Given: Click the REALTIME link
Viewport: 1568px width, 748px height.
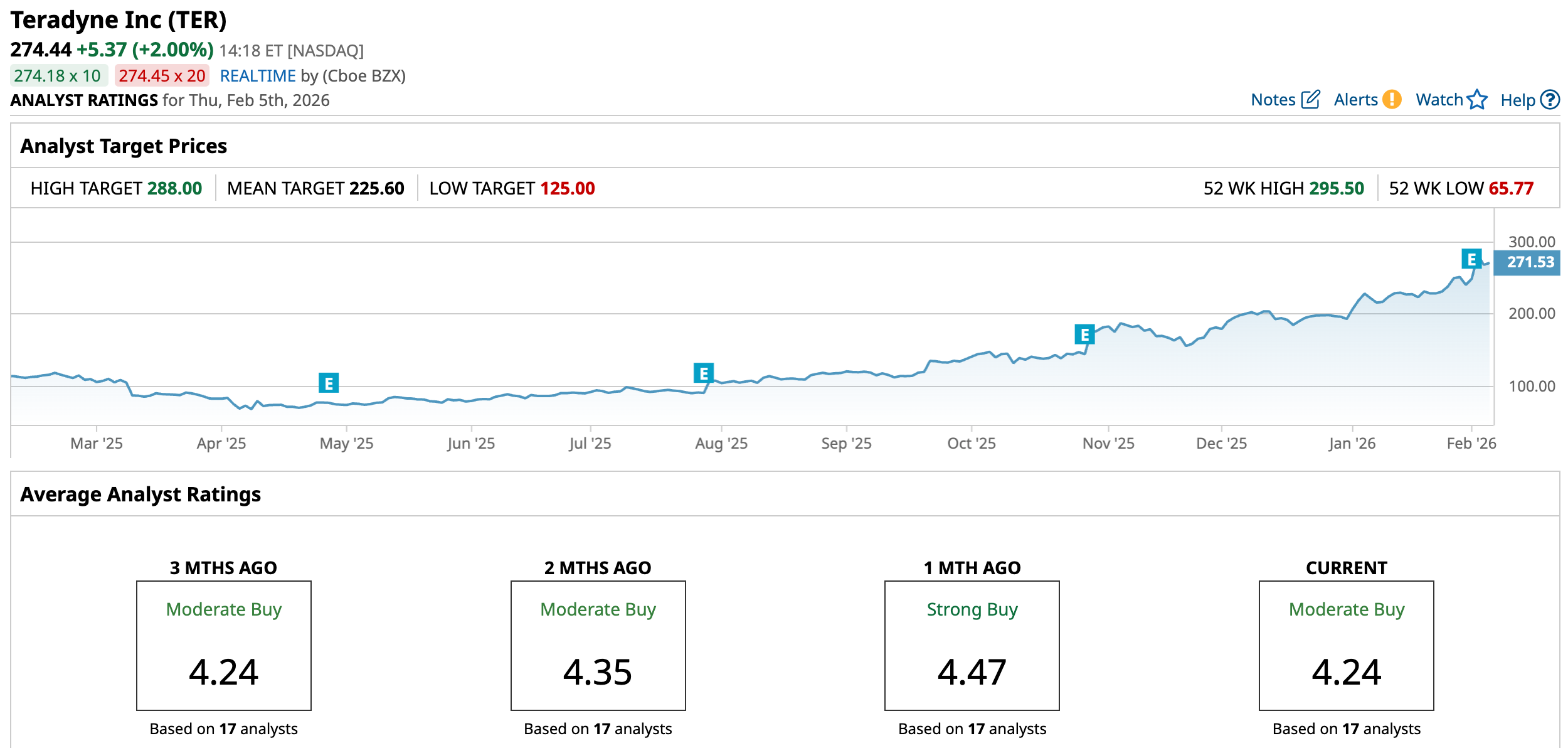Looking at the screenshot, I should click(x=258, y=76).
